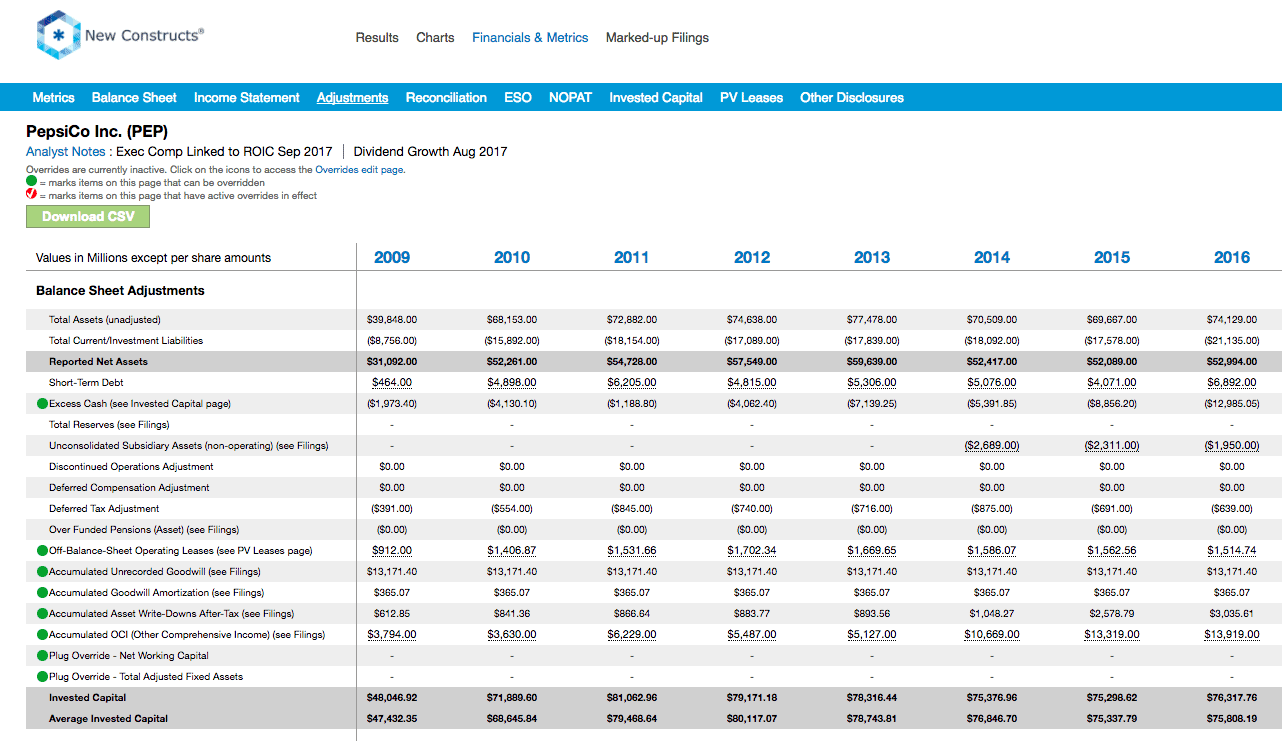This screenshot has width=1282, height=741.
Task: Click the 2010 column header
Action: (512, 257)
